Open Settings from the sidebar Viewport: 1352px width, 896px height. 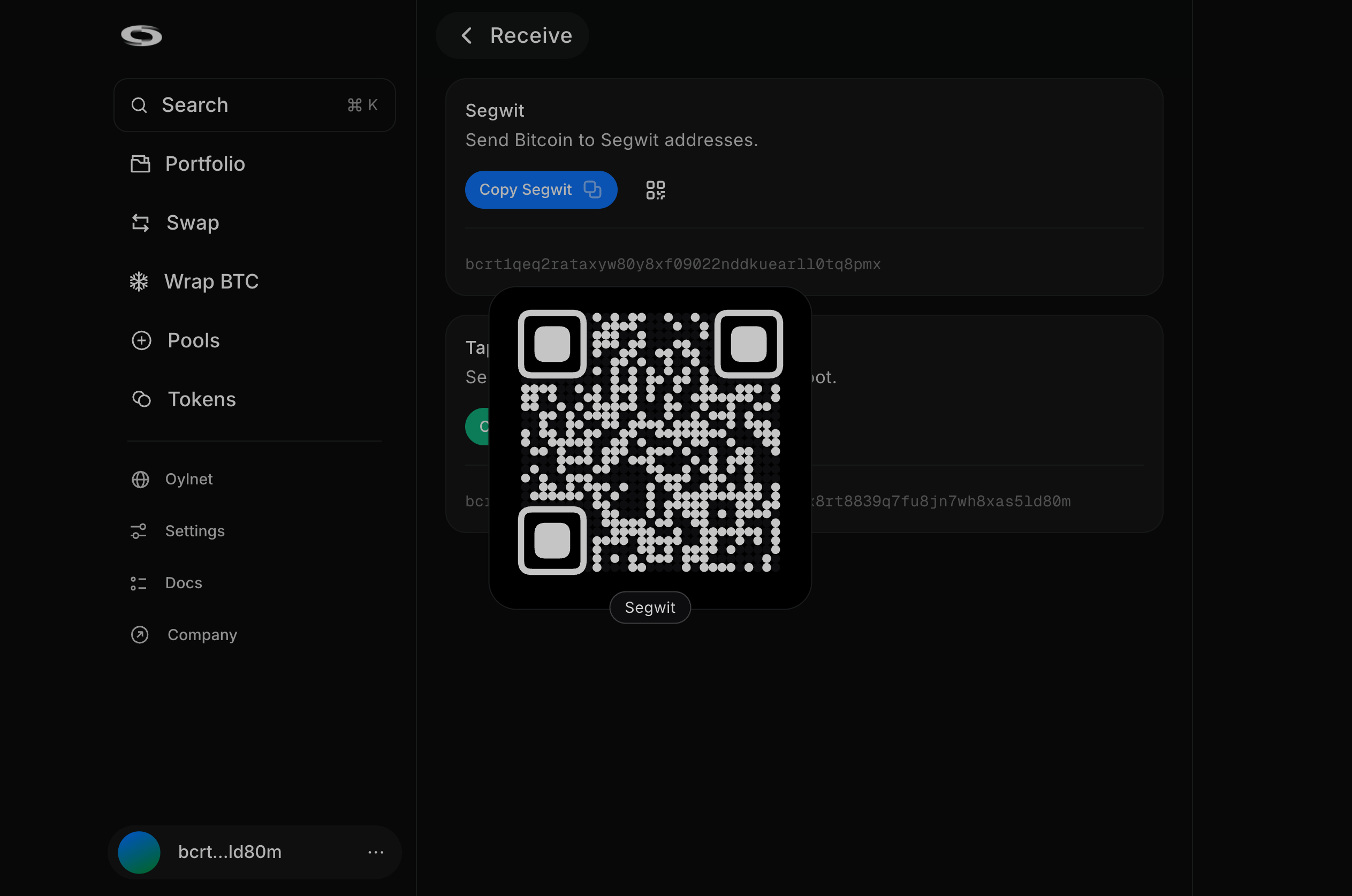click(x=195, y=531)
